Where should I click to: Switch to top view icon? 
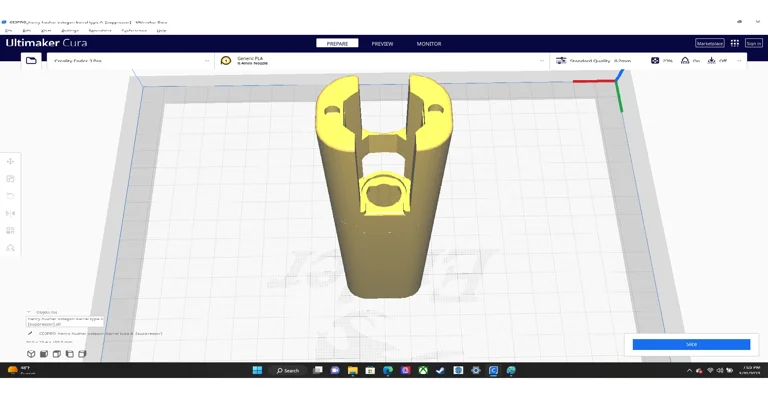pyautogui.click(x=56, y=353)
